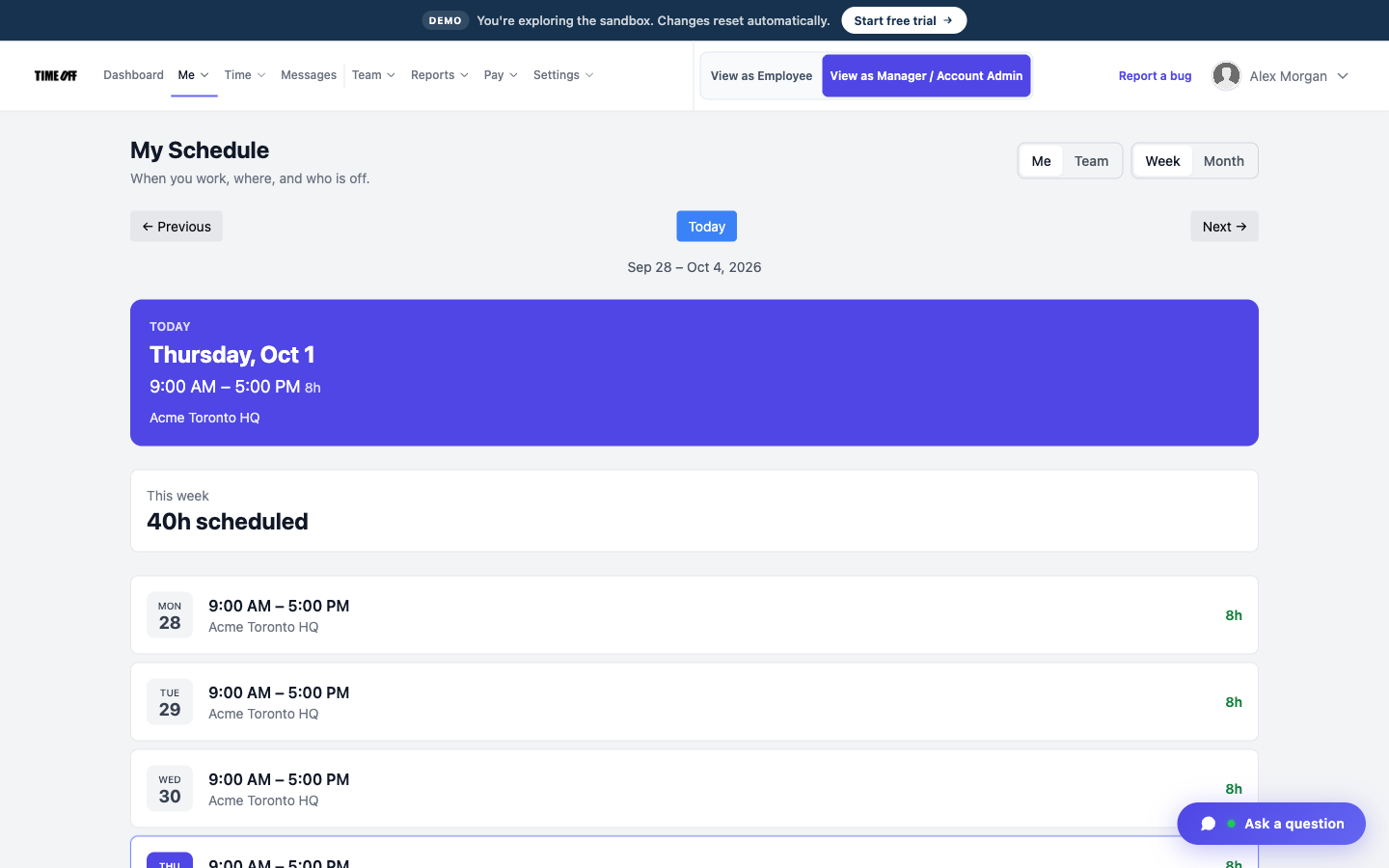Expand the Time menu dropdown

[245, 75]
